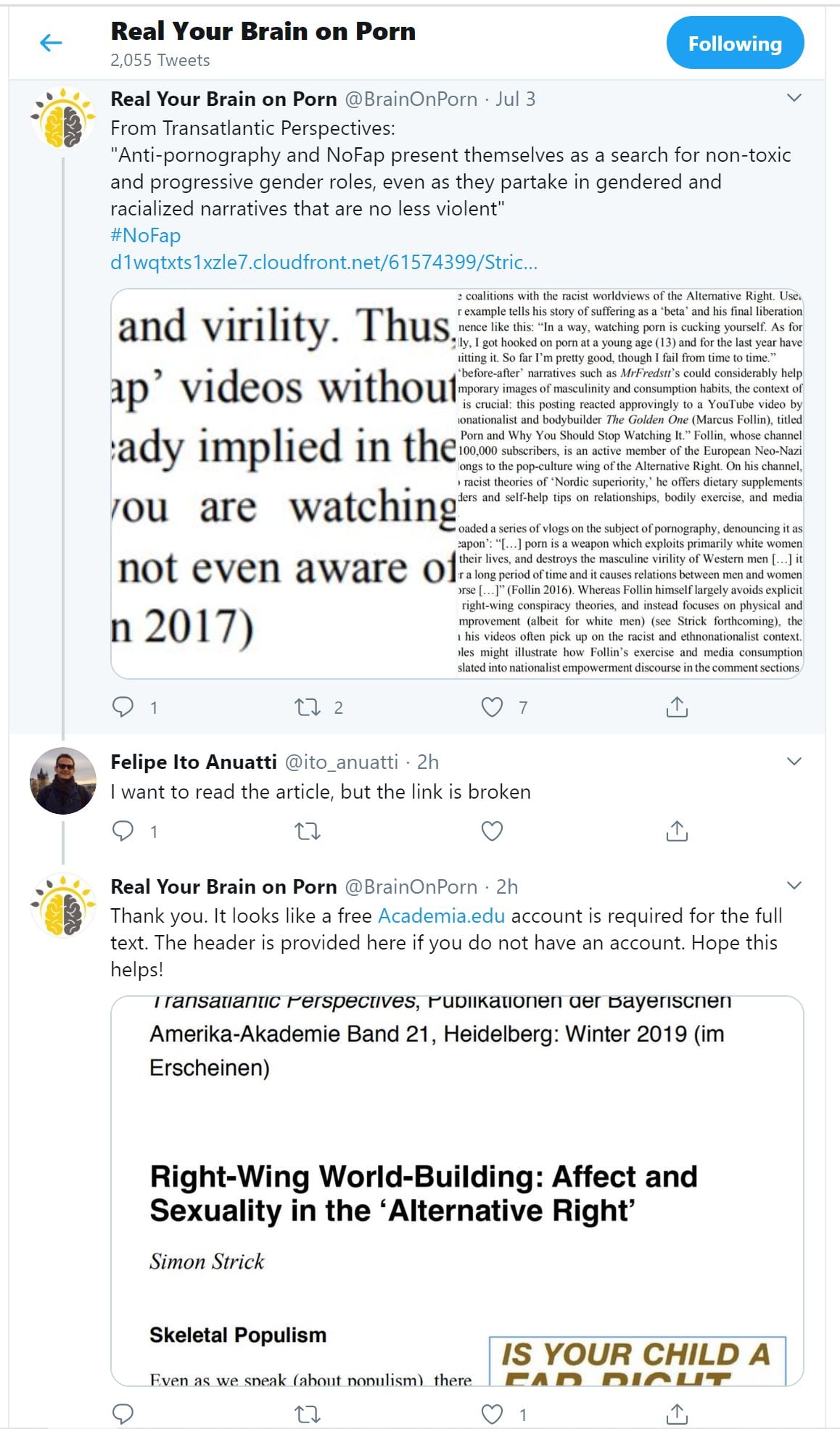Viewport: 840px width, 1429px height.
Task: Like the Jul 3 tweet
Action: point(492,707)
